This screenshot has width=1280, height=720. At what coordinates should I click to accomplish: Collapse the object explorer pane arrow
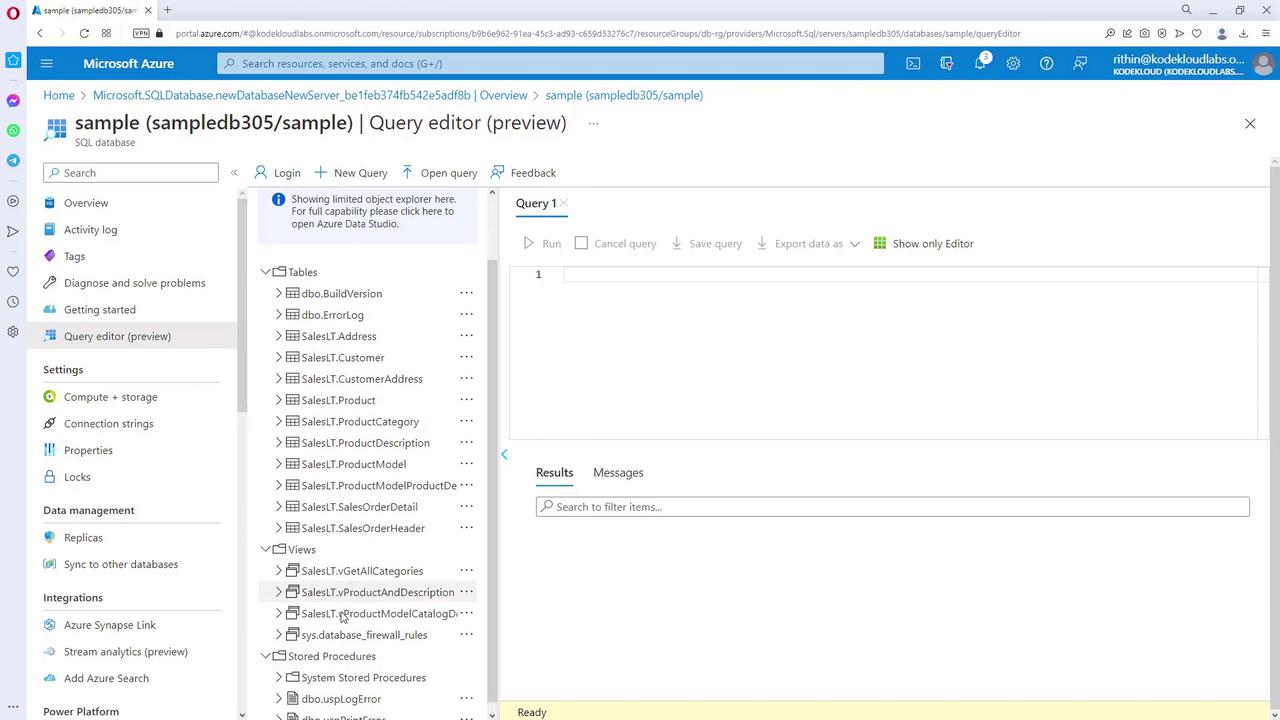tap(504, 454)
